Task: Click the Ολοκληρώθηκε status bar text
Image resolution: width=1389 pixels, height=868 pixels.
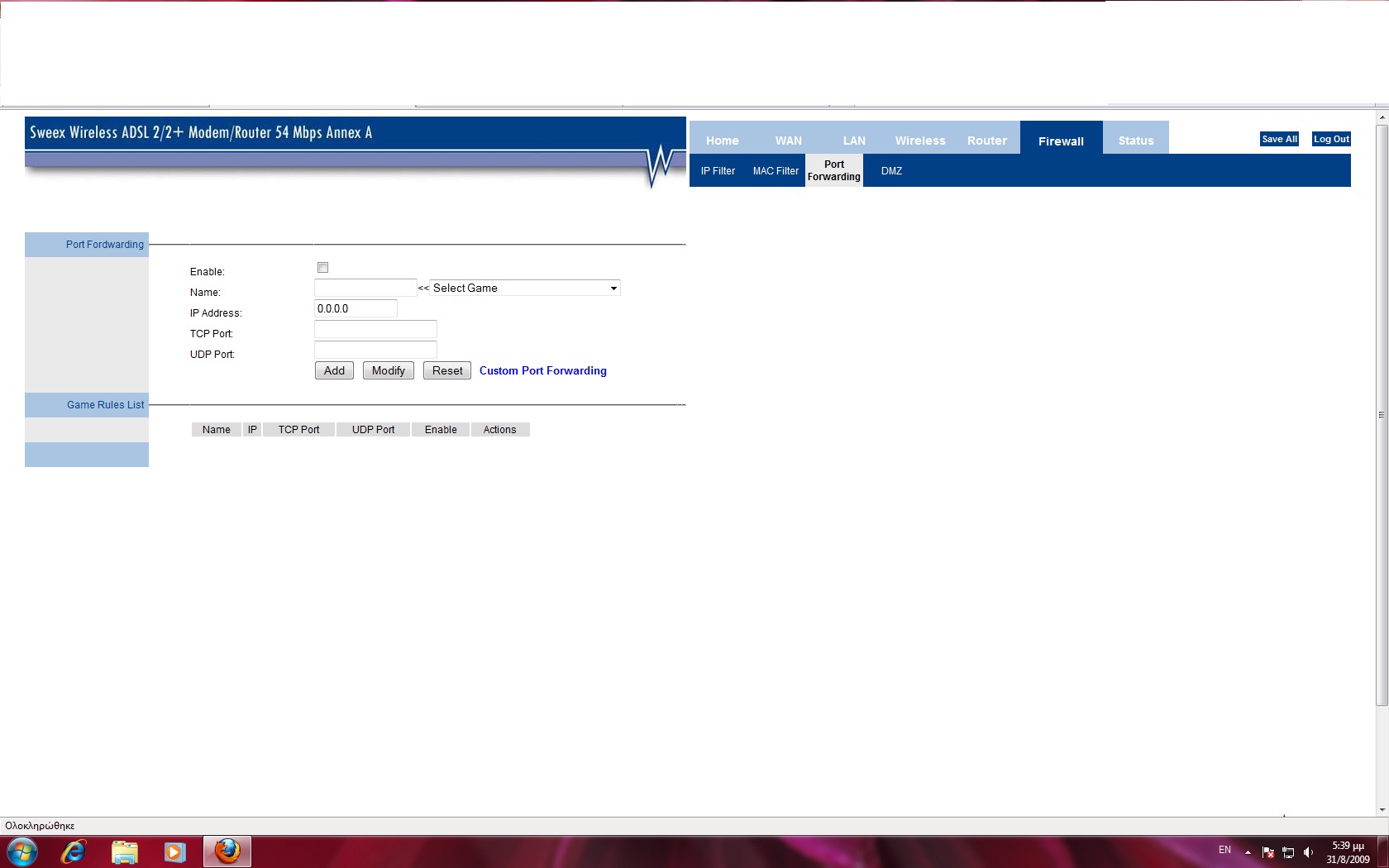Action: 40,826
